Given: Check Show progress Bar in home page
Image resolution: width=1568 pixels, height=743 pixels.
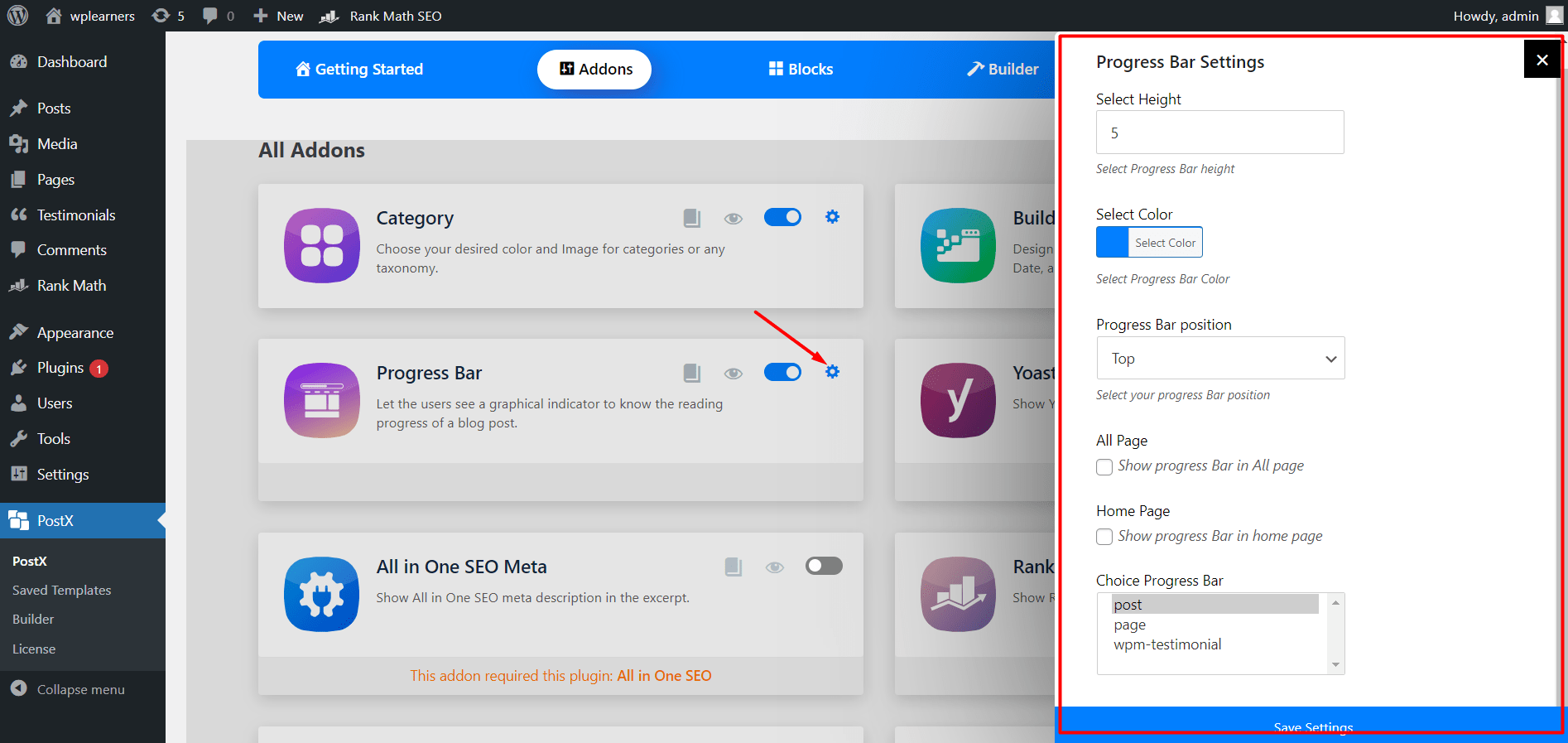Looking at the screenshot, I should coord(1104,537).
